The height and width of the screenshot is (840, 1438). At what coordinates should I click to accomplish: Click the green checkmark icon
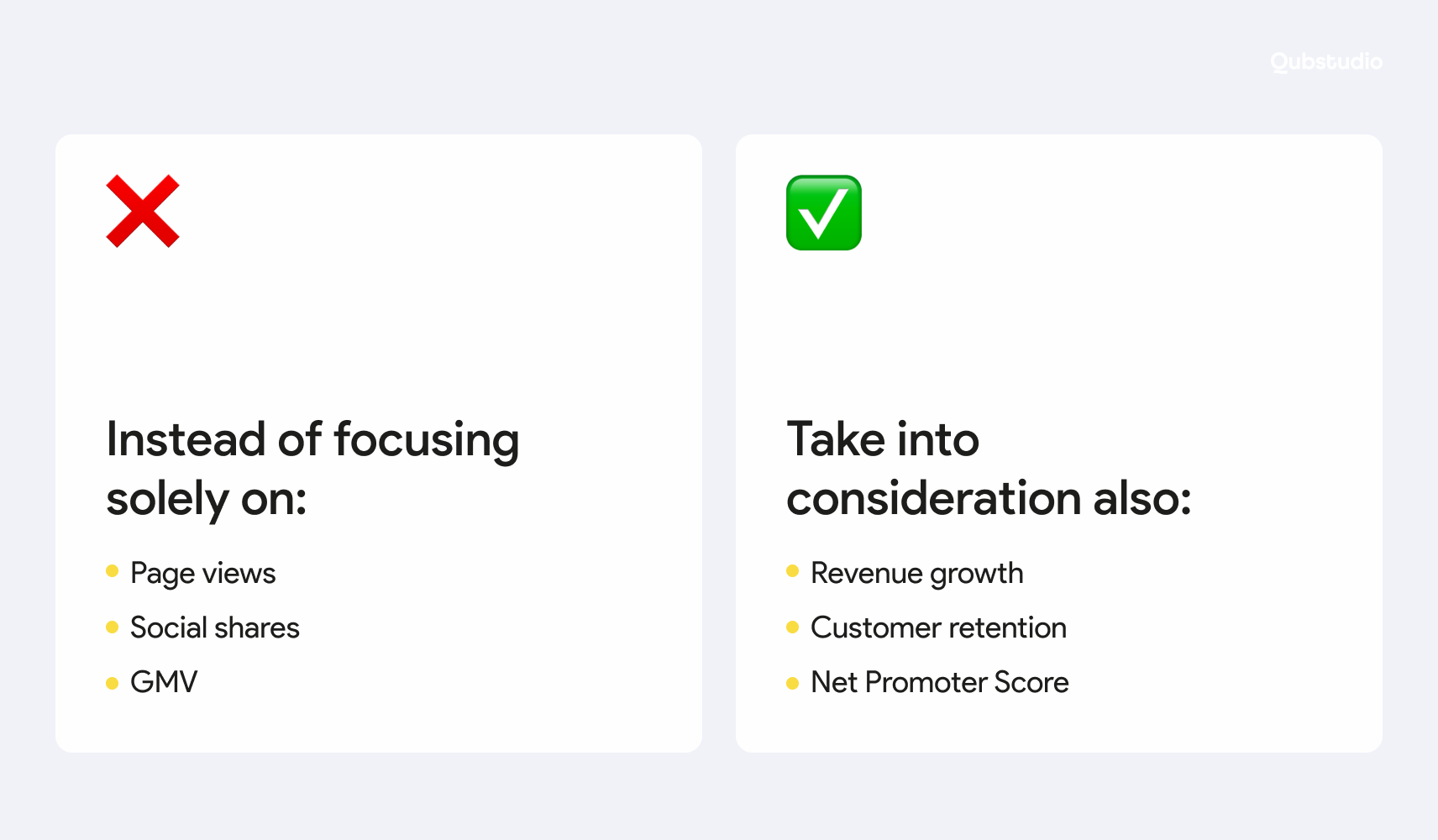click(824, 213)
